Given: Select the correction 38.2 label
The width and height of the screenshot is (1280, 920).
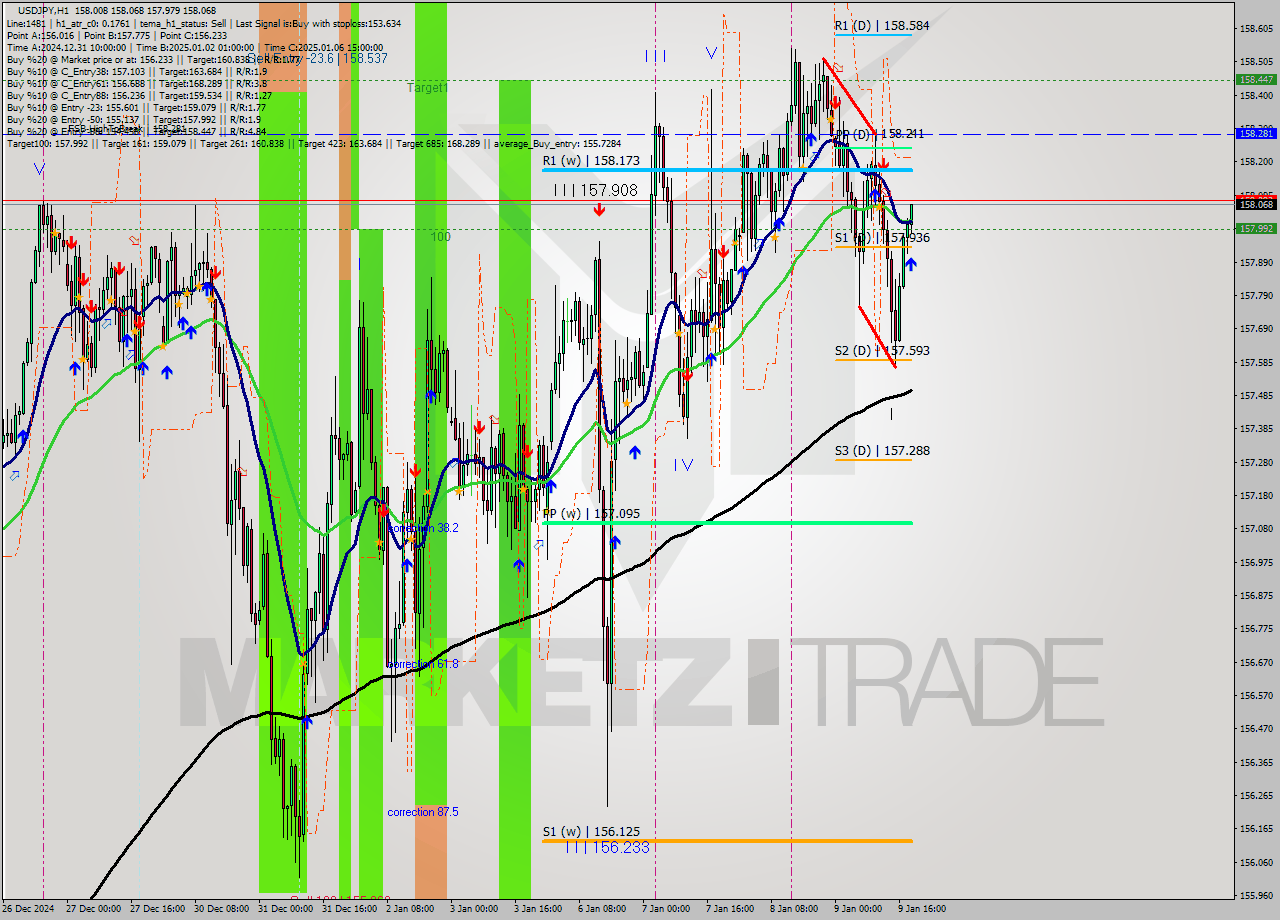Looking at the screenshot, I should coord(424,528).
